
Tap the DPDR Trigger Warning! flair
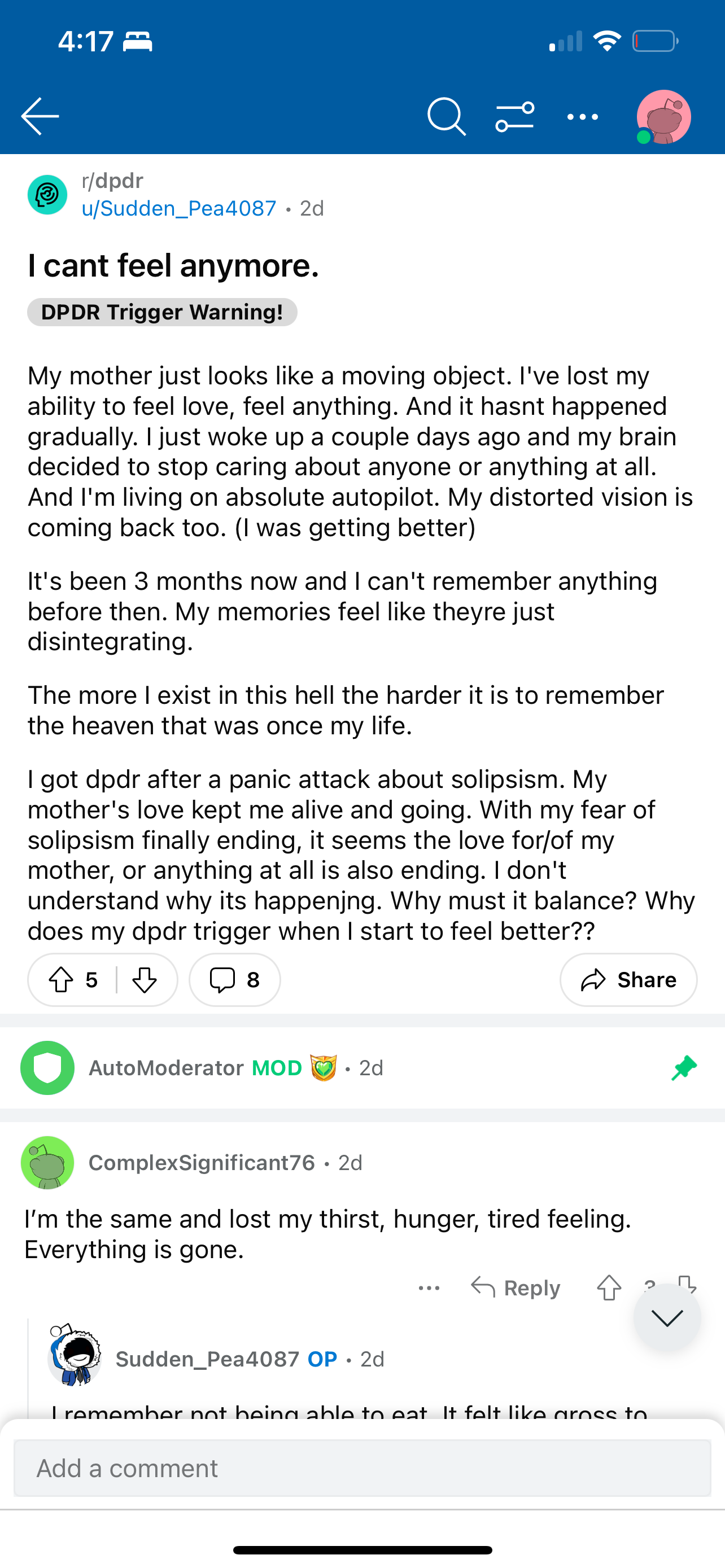(x=162, y=312)
